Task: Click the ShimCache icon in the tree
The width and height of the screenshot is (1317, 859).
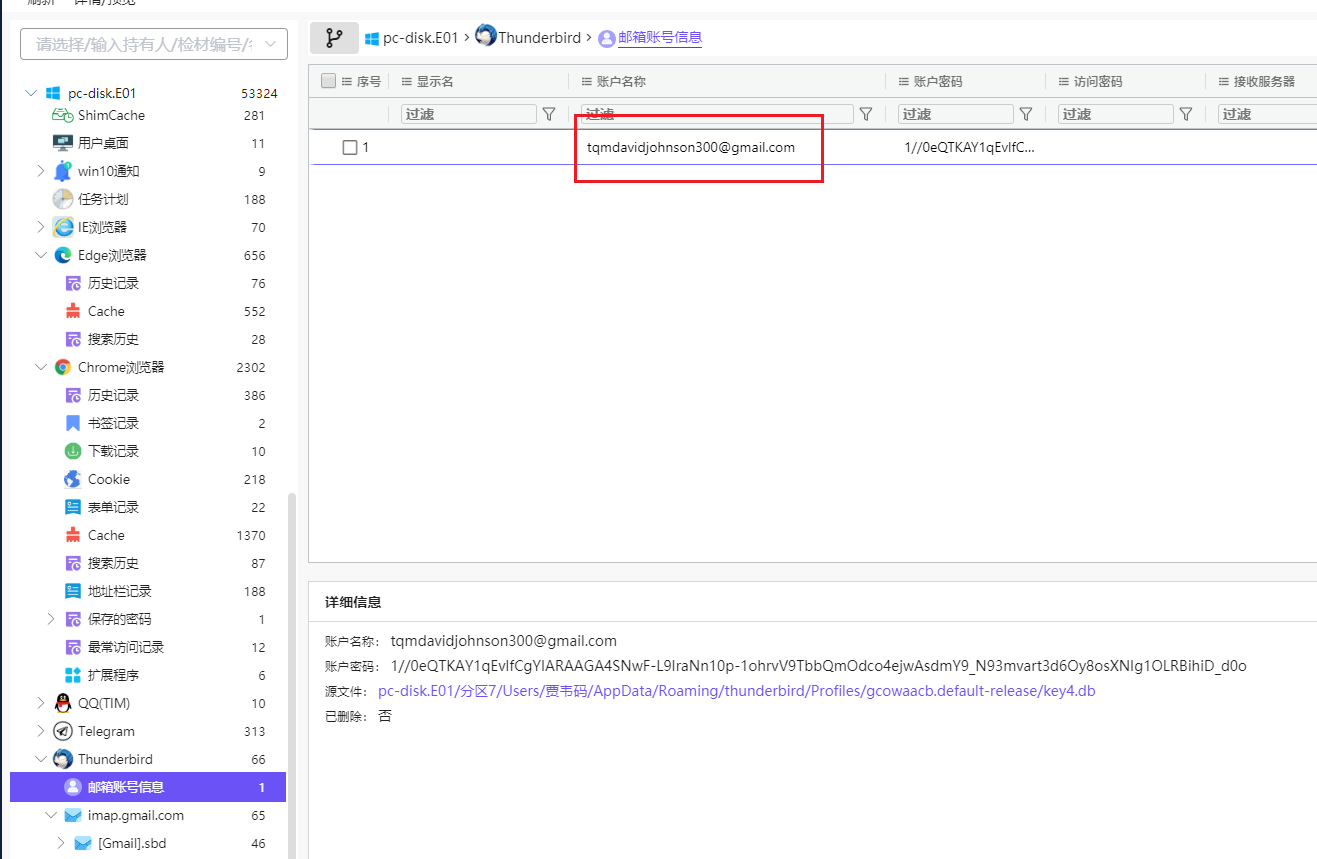Action: 62,115
